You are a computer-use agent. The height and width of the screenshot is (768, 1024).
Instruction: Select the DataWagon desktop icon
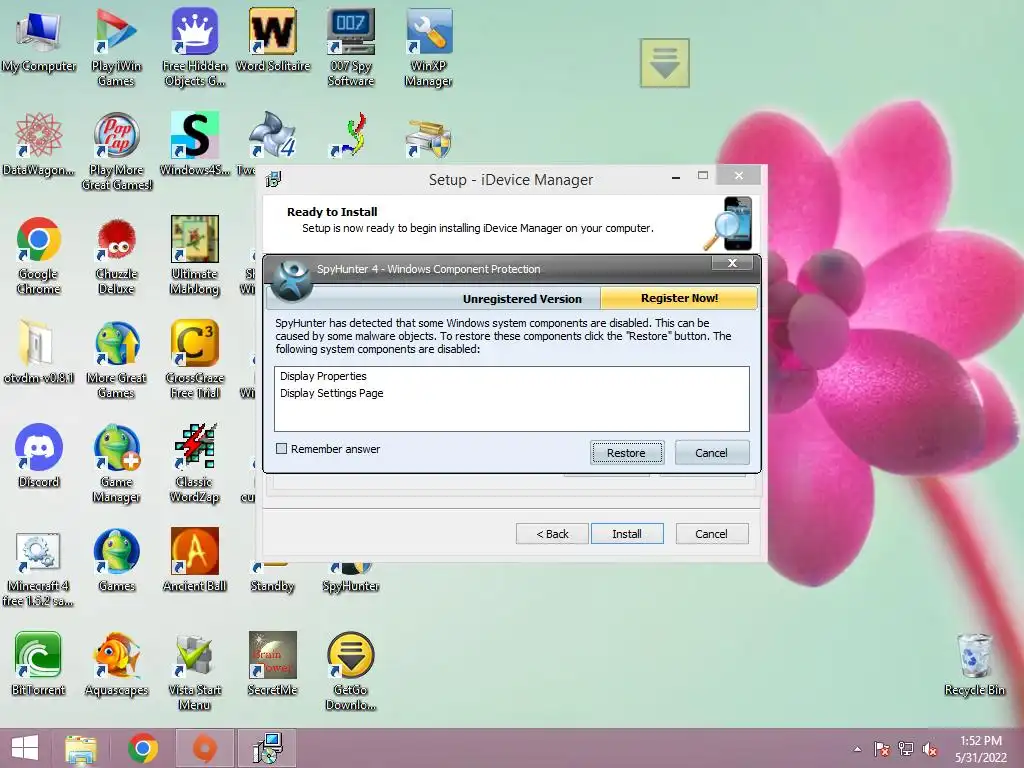coord(39,145)
